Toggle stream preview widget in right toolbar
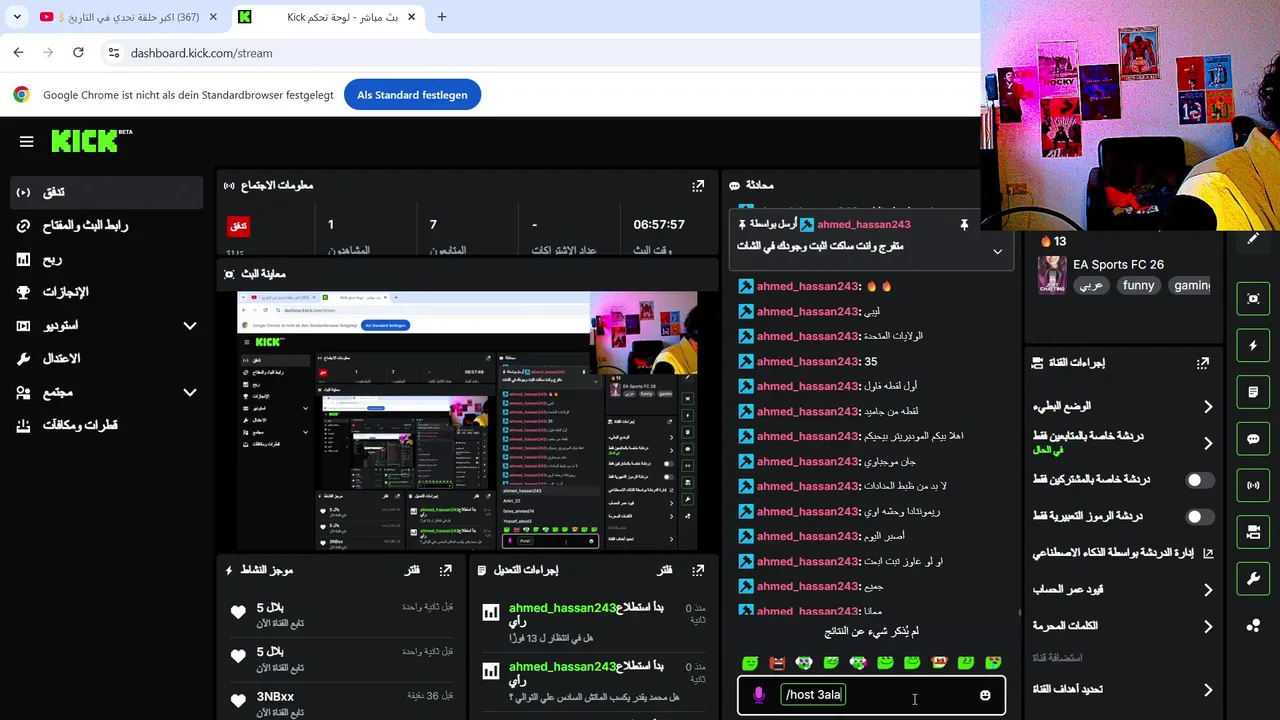 [x=1253, y=298]
